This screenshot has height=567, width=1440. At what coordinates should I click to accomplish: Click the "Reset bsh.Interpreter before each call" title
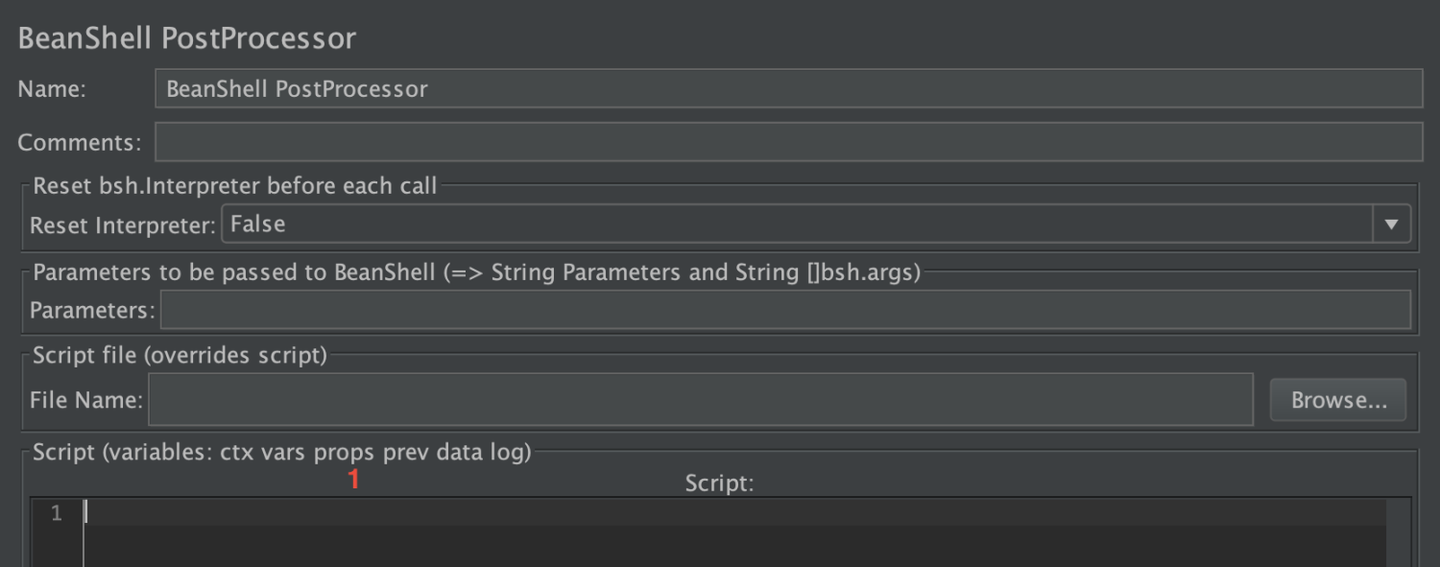235,186
